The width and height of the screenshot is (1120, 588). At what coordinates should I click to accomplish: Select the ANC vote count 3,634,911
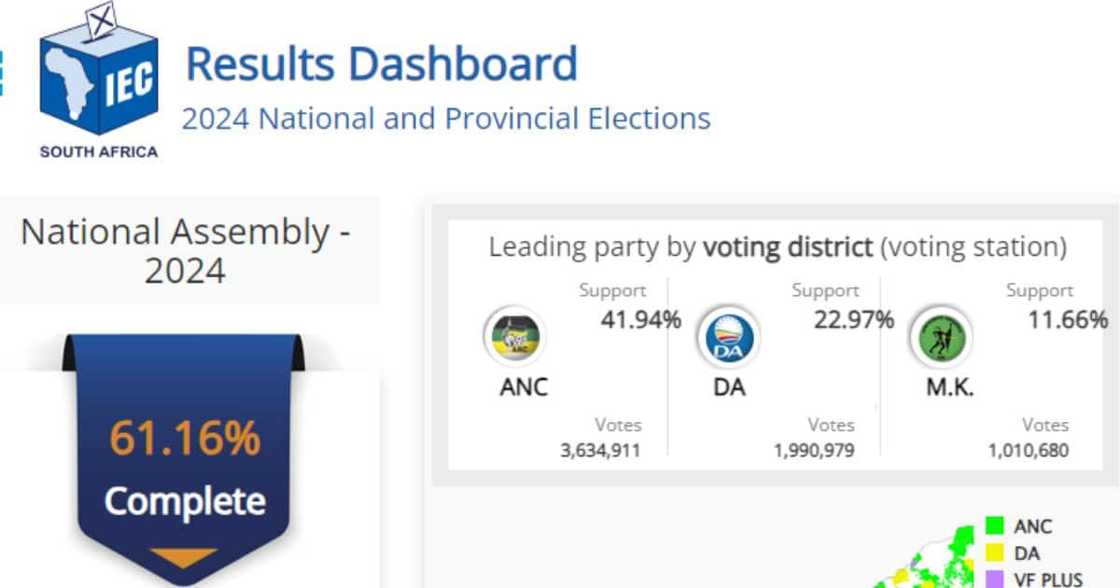(600, 450)
